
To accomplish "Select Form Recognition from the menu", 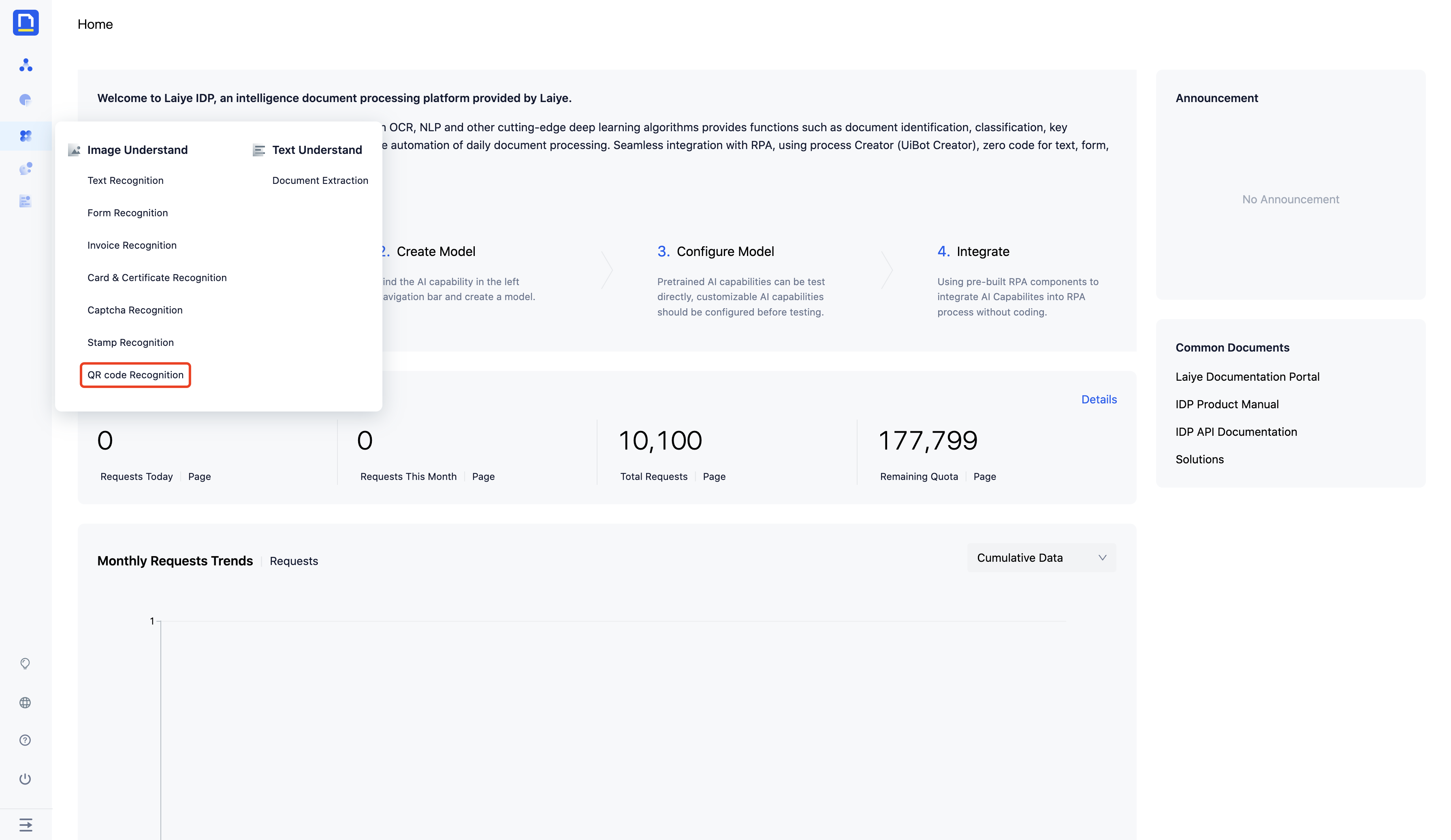I will pos(128,213).
